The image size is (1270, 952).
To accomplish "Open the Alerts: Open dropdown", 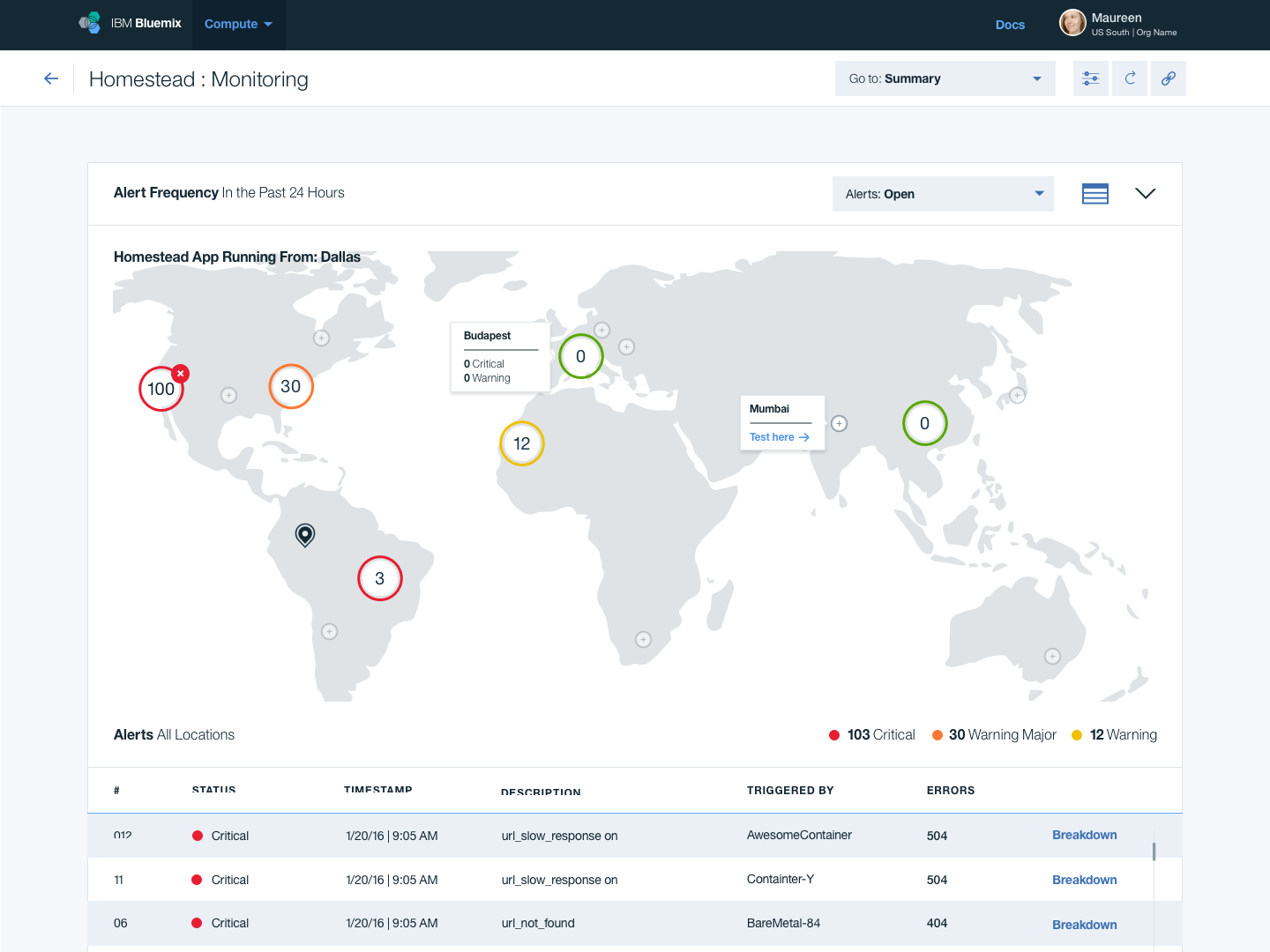I will pyautogui.click(x=943, y=194).
